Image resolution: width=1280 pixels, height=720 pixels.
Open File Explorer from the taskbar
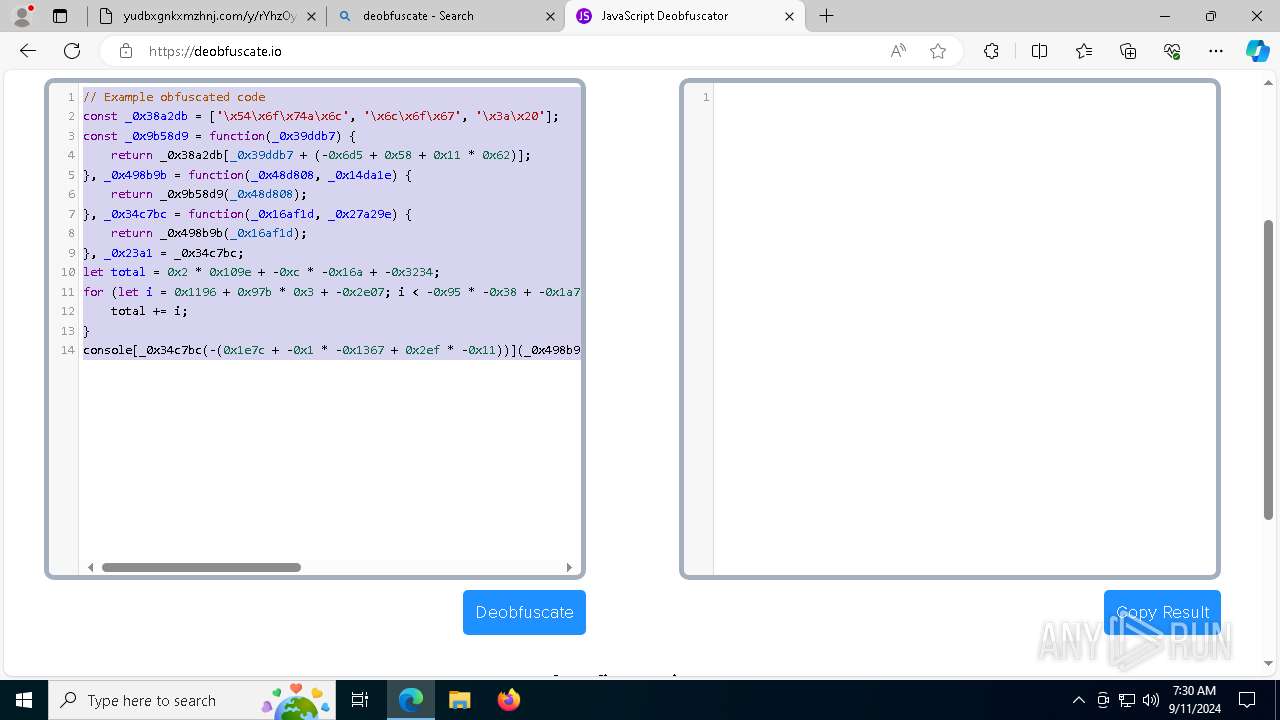click(459, 700)
